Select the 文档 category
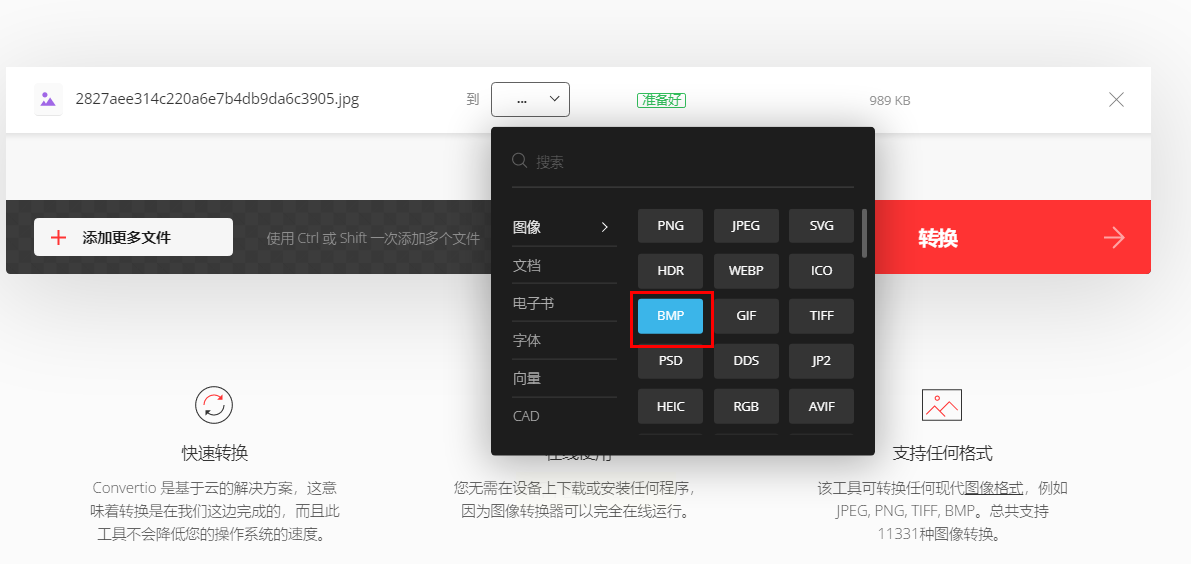 click(564, 266)
